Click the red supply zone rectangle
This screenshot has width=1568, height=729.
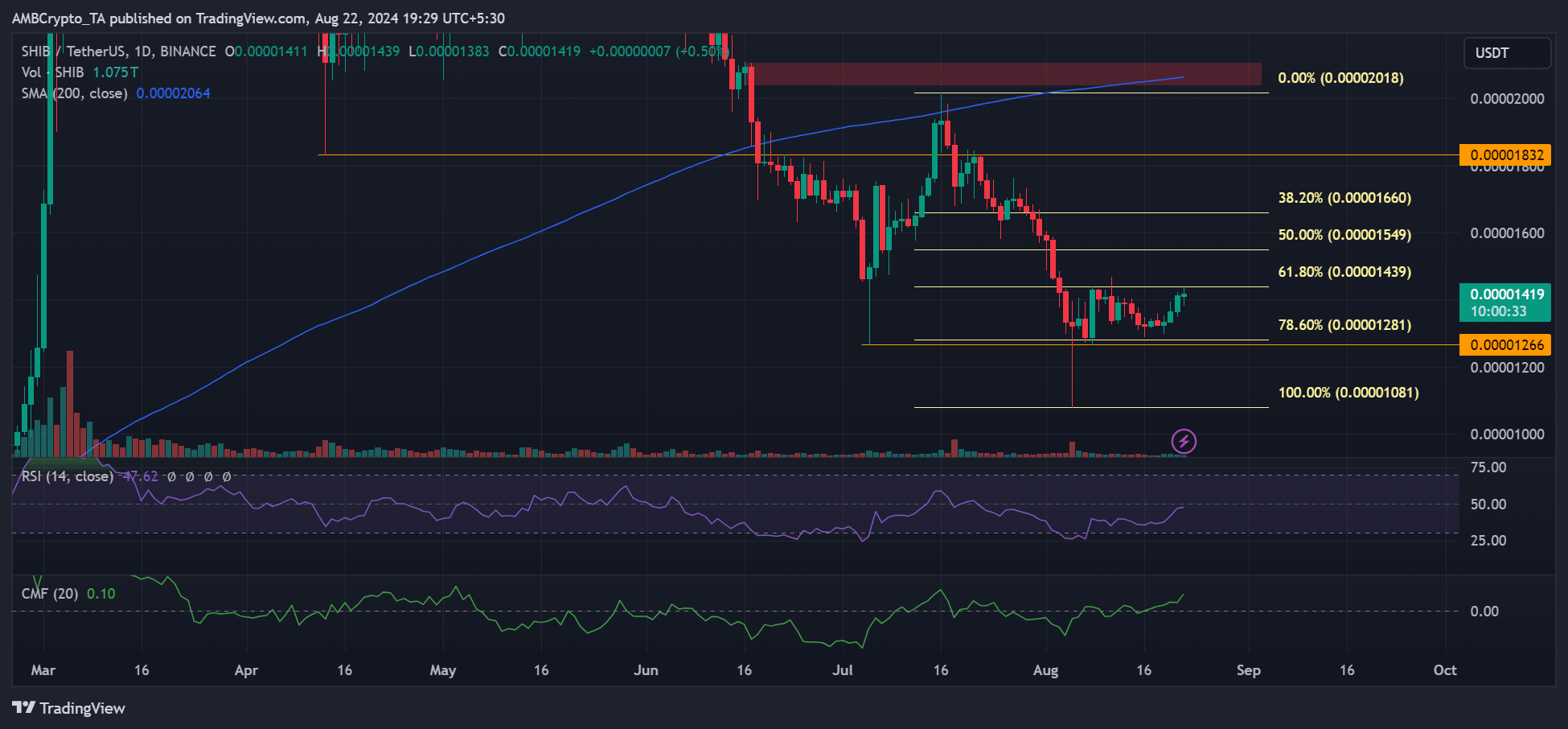pyautogui.click(x=1008, y=74)
